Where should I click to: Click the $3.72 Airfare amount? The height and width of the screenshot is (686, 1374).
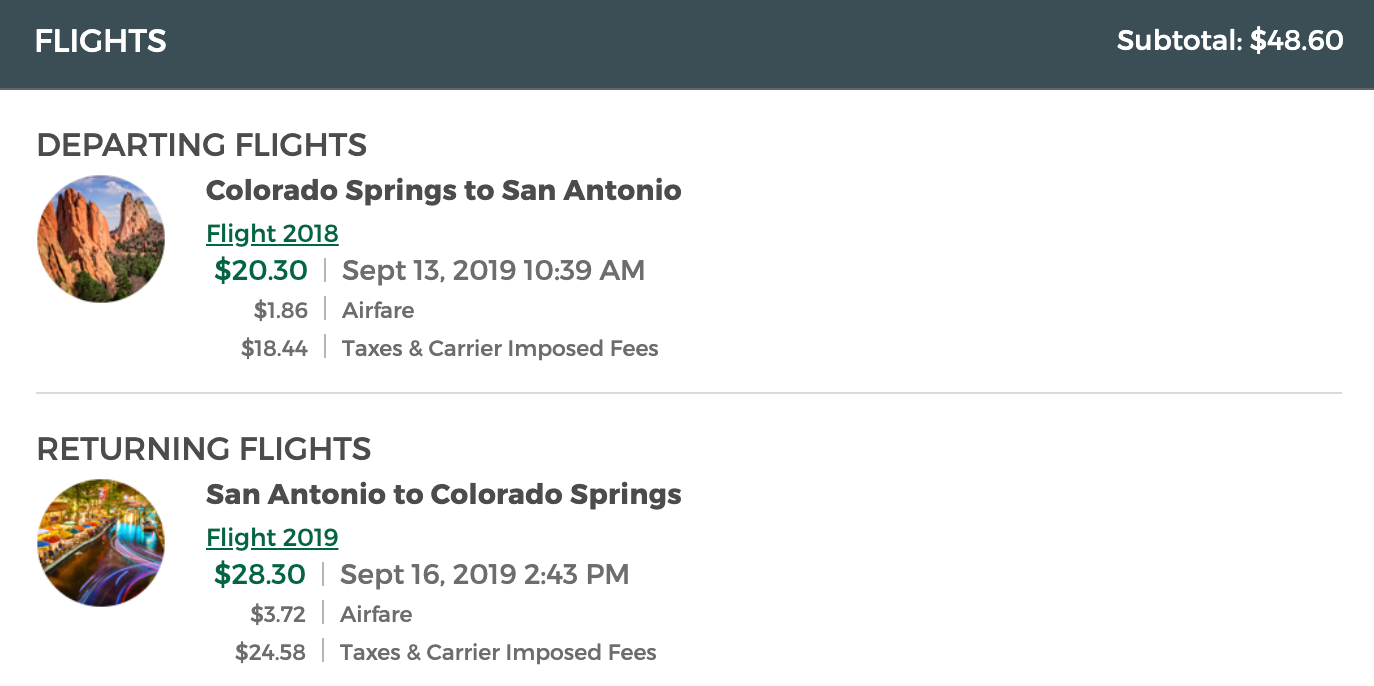(x=279, y=614)
